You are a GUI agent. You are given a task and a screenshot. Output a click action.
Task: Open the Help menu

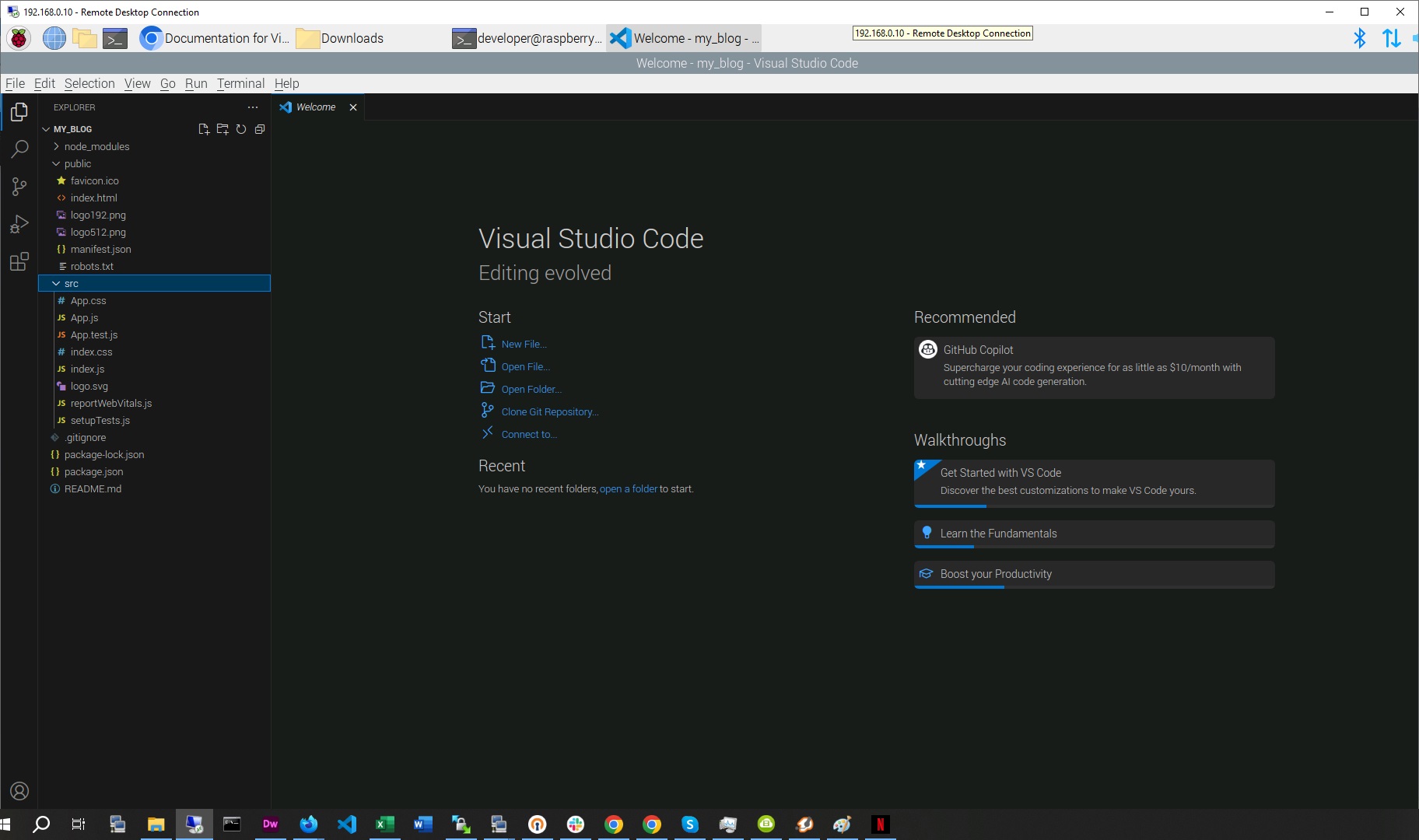pos(286,83)
